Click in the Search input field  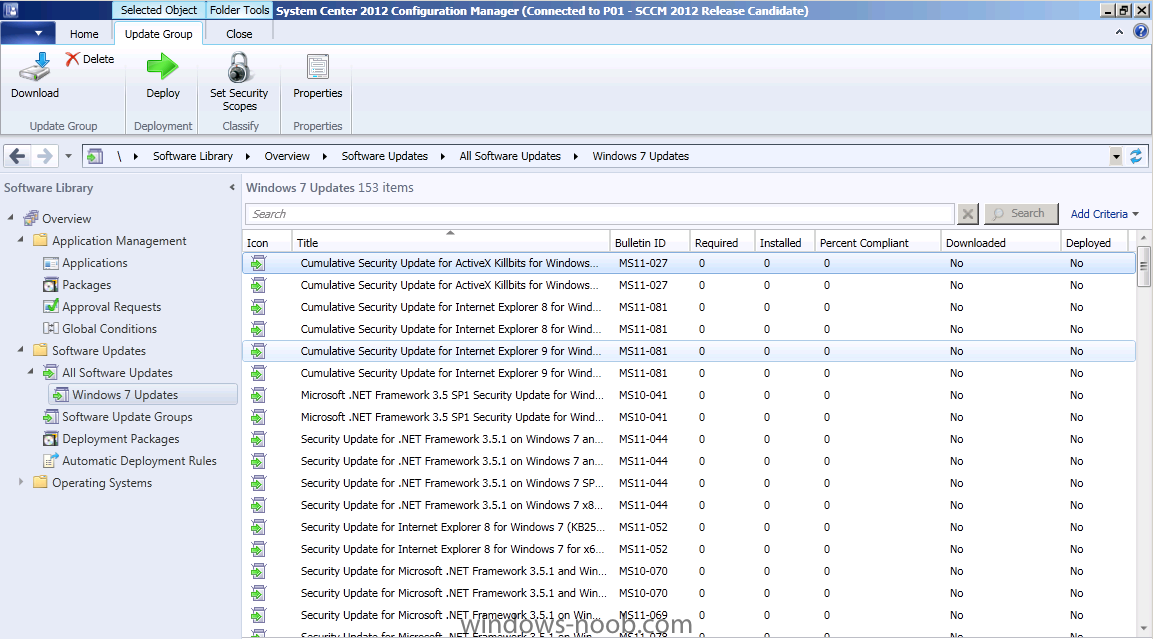click(599, 214)
